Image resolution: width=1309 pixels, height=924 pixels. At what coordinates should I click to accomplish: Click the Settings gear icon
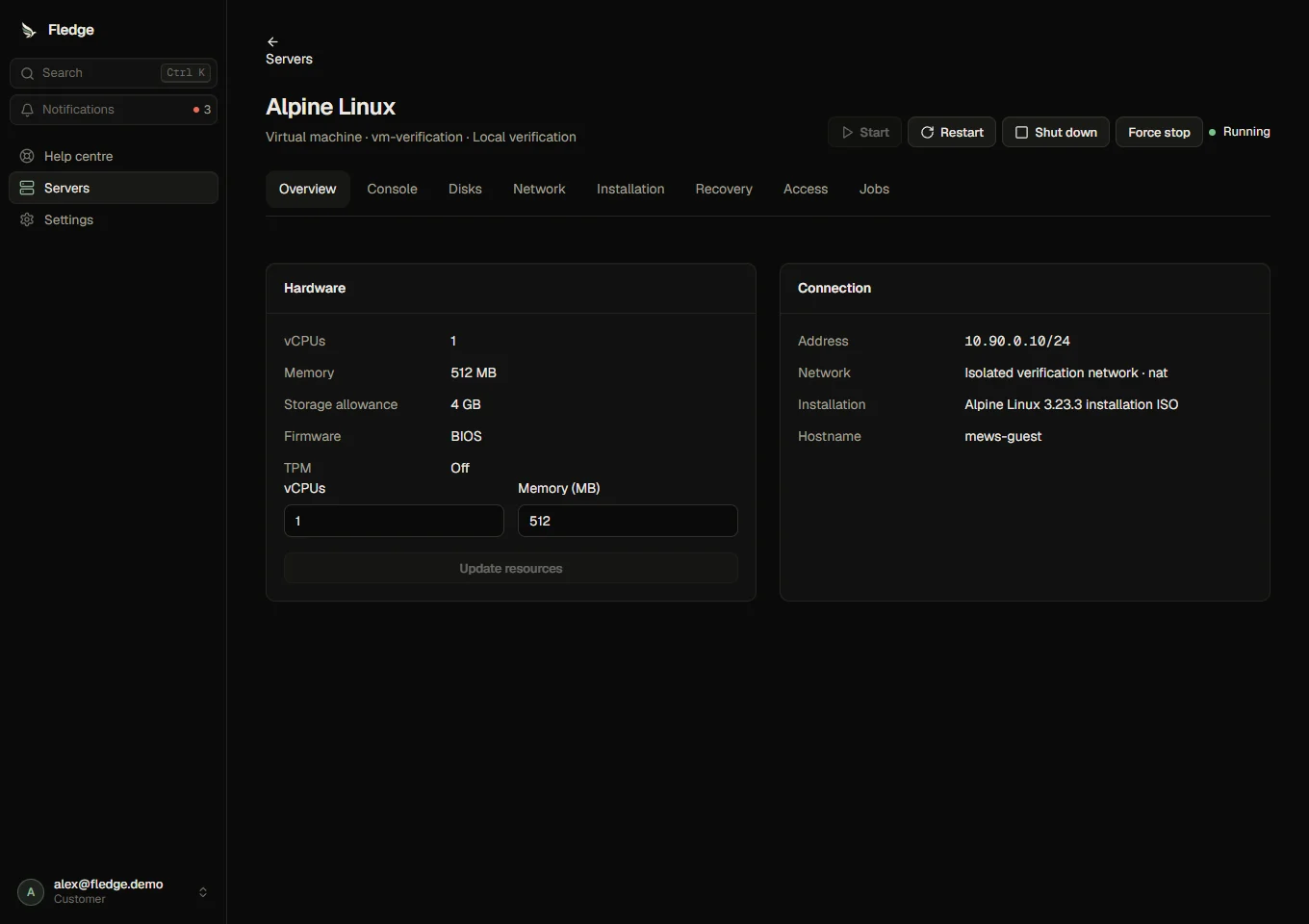(x=27, y=219)
